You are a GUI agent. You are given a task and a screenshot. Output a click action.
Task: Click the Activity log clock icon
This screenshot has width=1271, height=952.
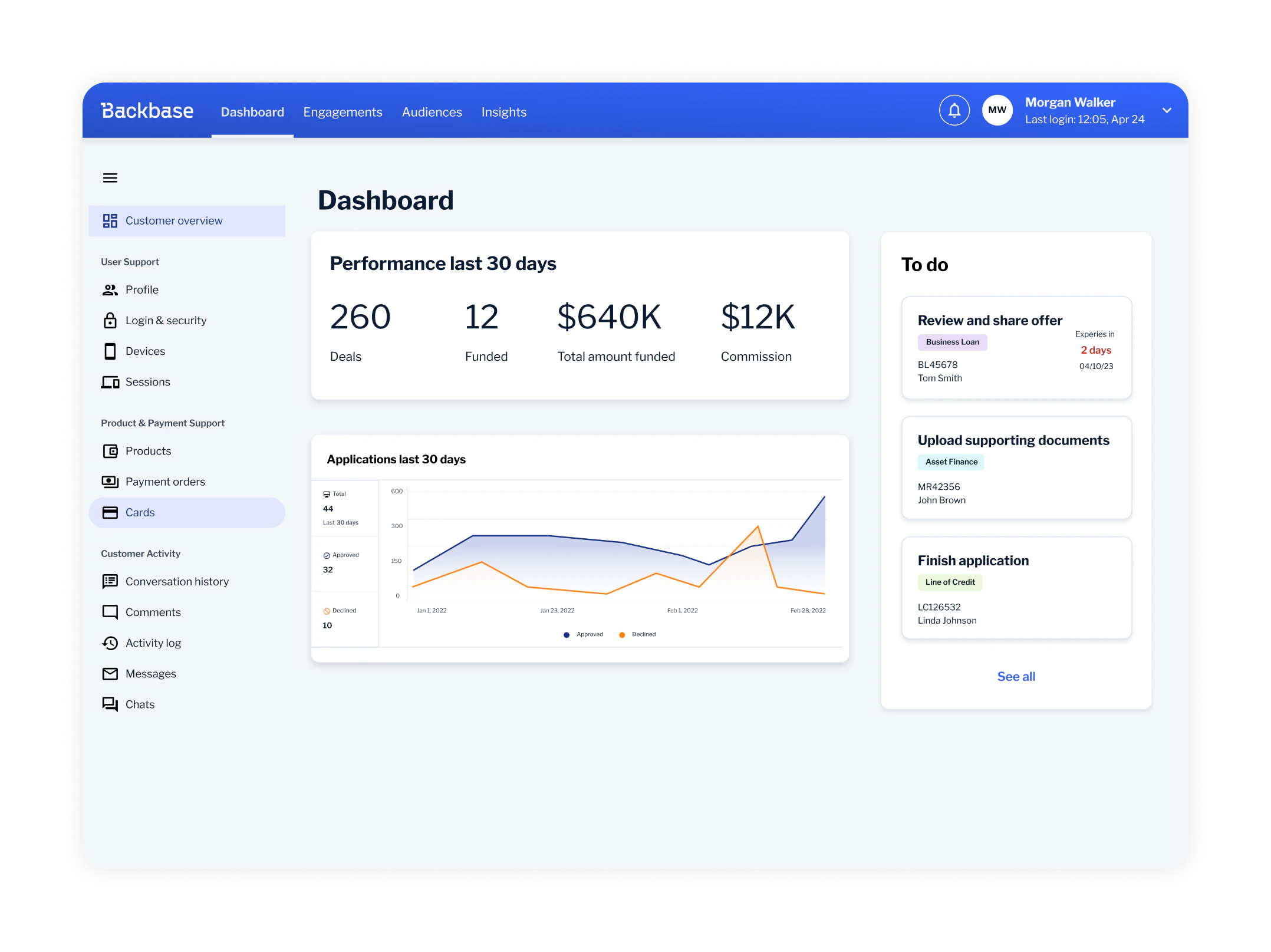pyautogui.click(x=110, y=643)
